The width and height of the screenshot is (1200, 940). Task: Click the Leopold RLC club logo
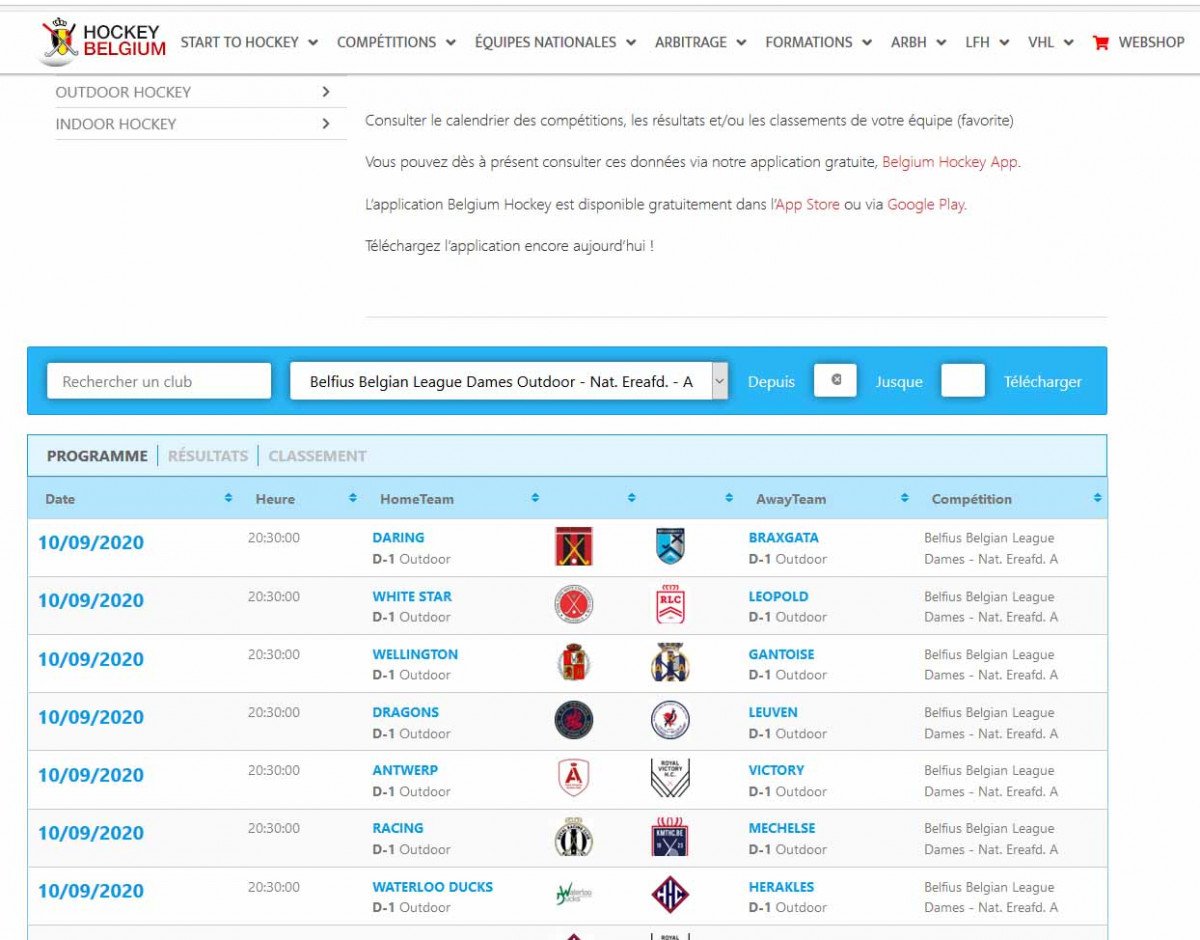670,604
